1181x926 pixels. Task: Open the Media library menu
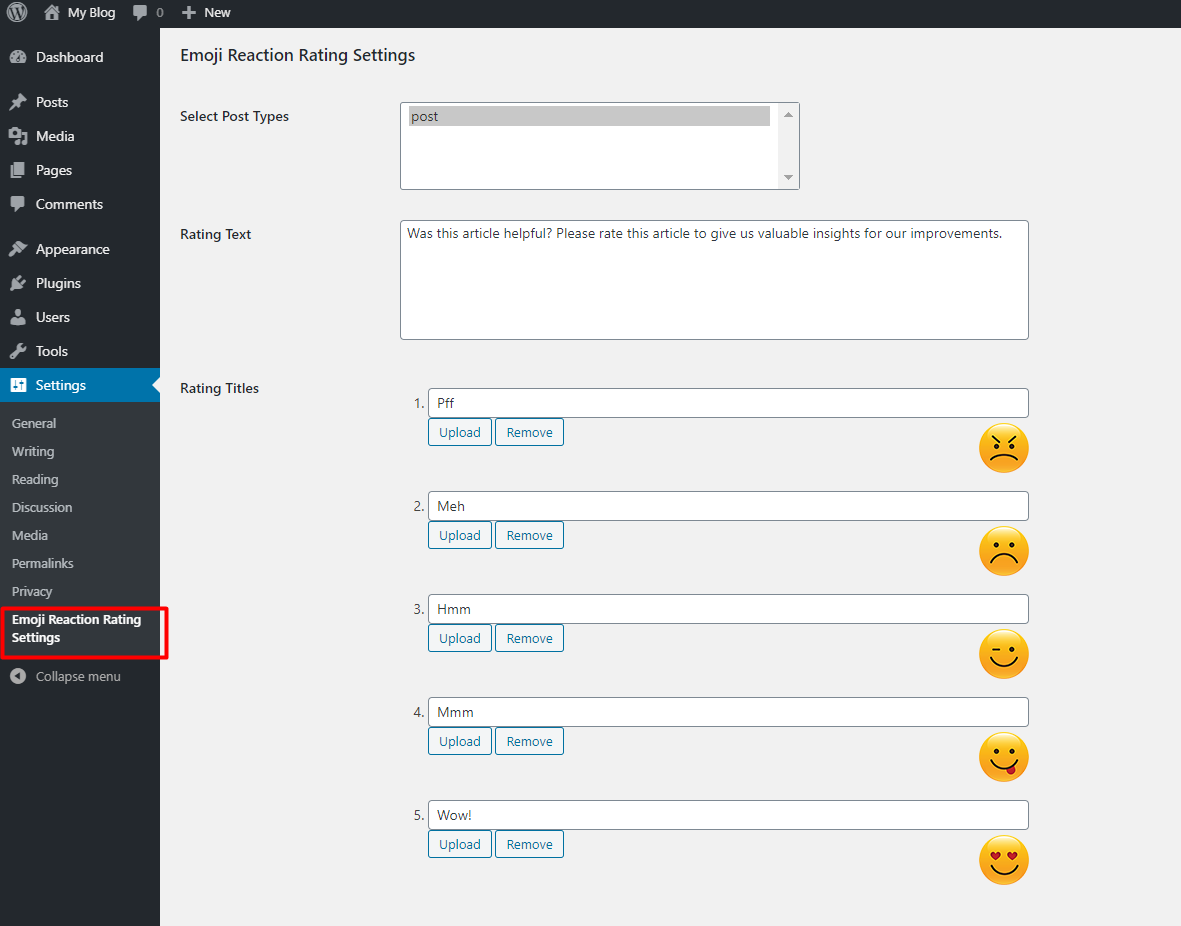(x=55, y=136)
